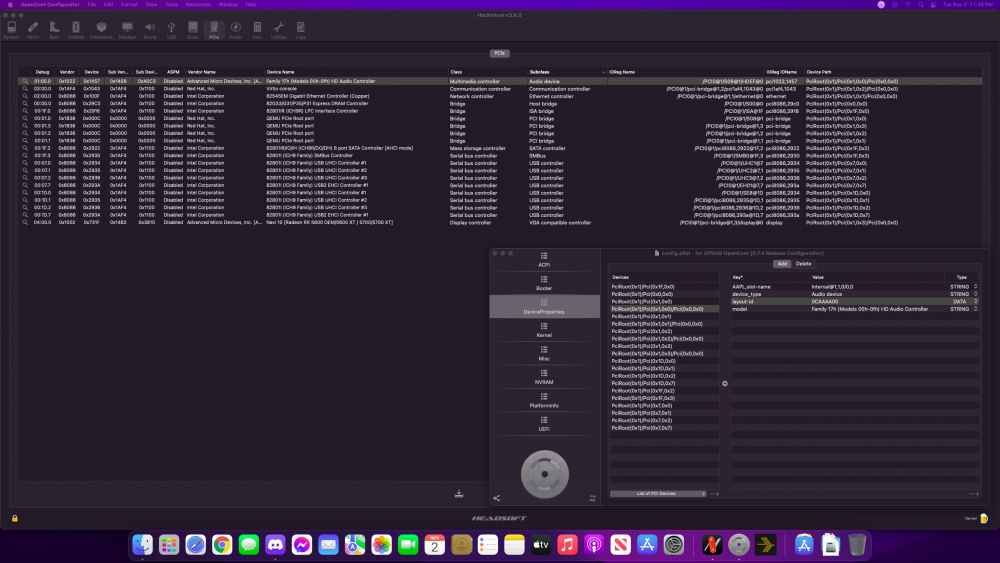
Task: Select the 82545EM Gigabit Ethernet Controller row
Action: pyautogui.click(x=500, y=96)
